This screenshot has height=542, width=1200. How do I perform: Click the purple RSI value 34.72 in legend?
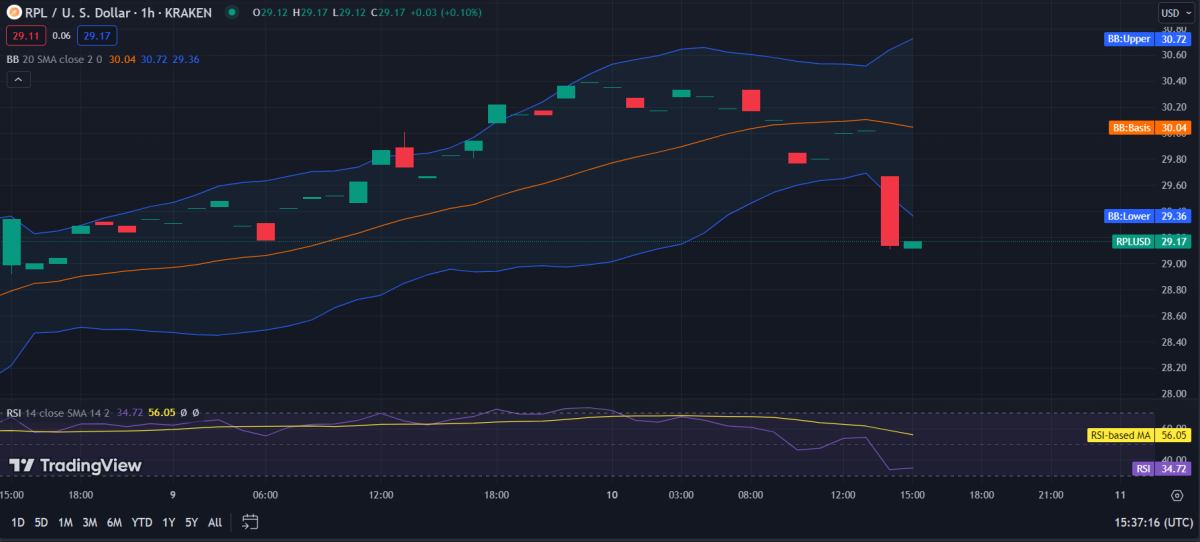(131, 412)
